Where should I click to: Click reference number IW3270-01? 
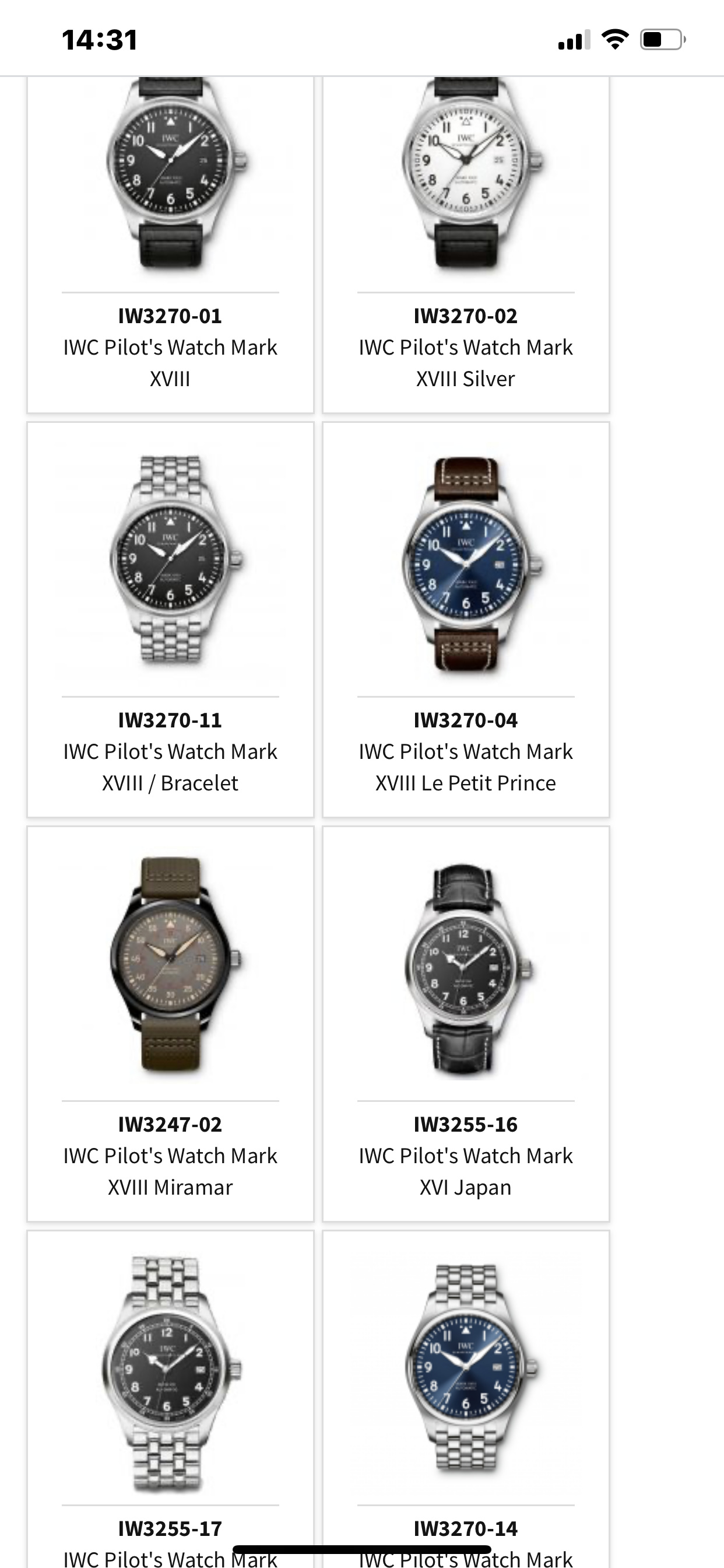170,316
